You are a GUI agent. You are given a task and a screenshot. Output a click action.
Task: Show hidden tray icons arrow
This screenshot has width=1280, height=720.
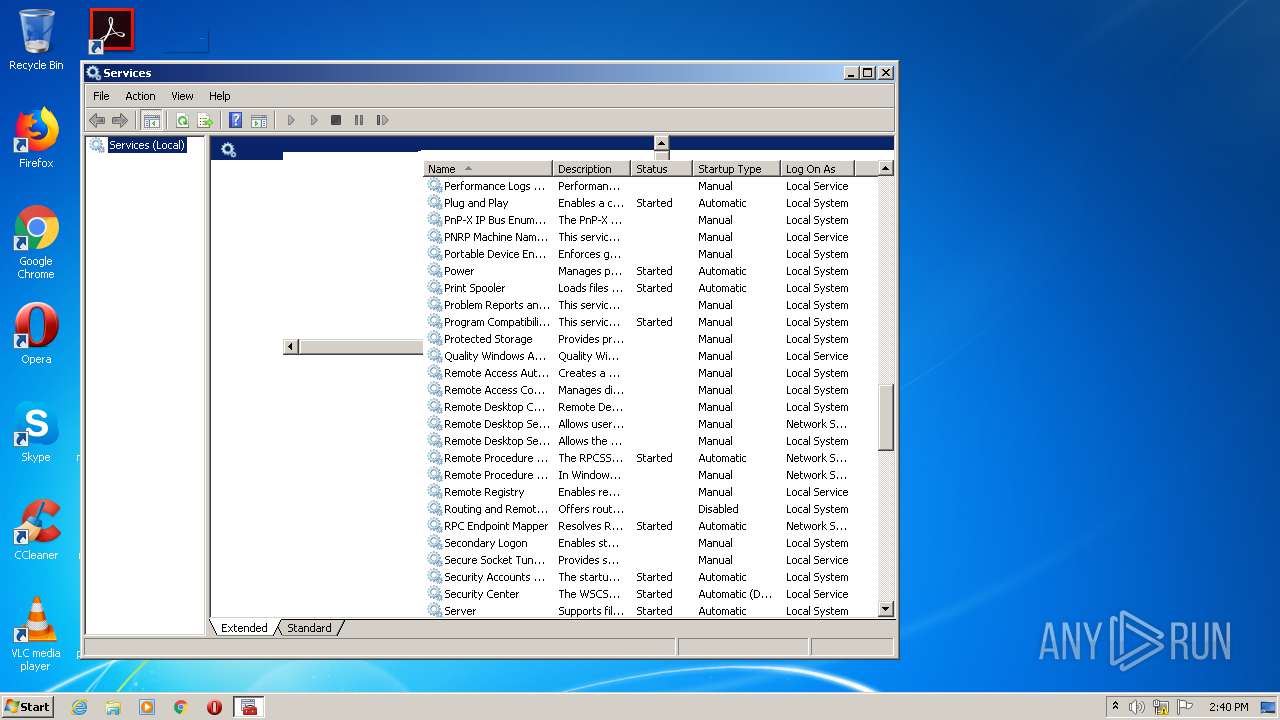click(1115, 707)
